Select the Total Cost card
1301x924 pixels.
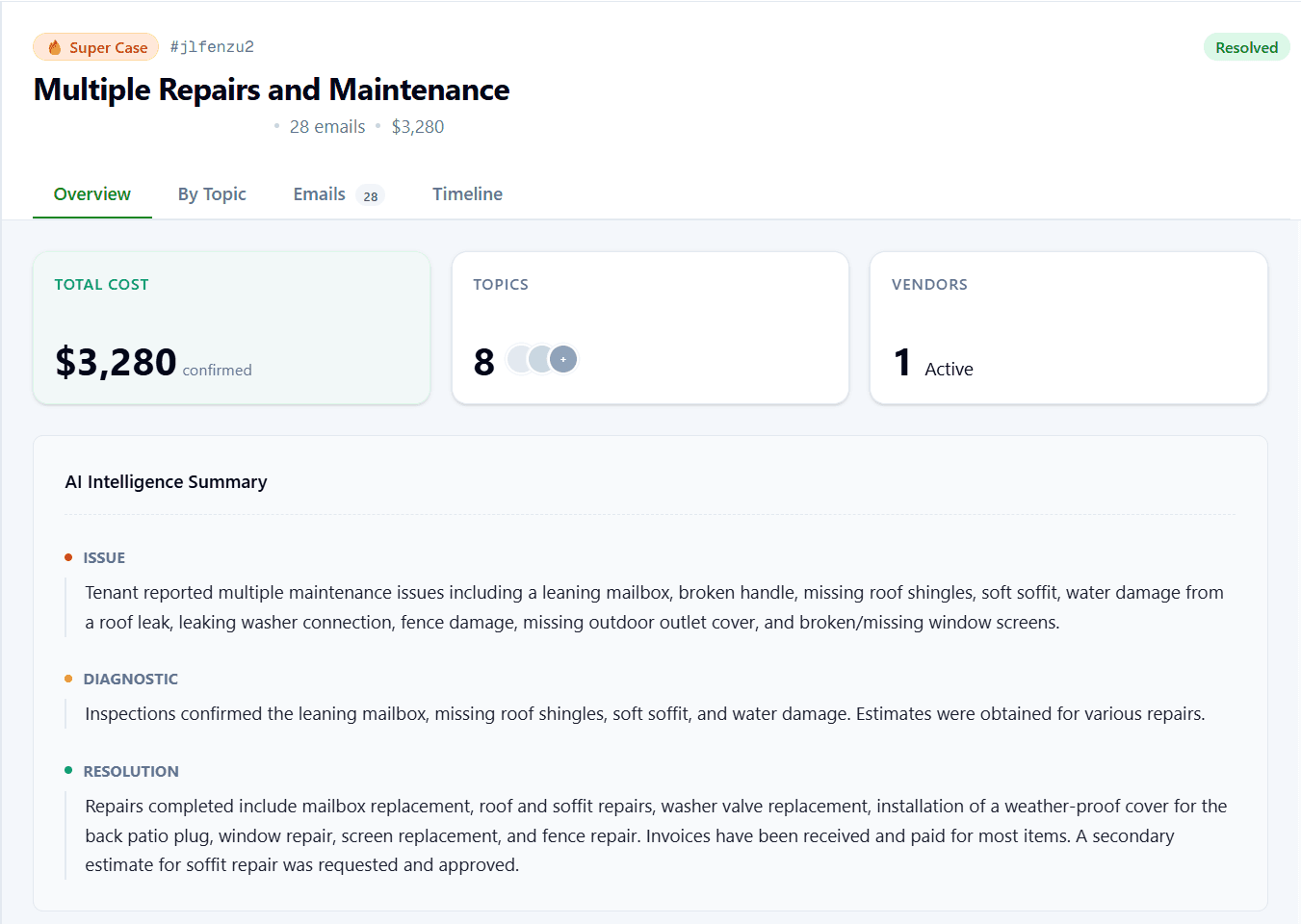point(231,327)
